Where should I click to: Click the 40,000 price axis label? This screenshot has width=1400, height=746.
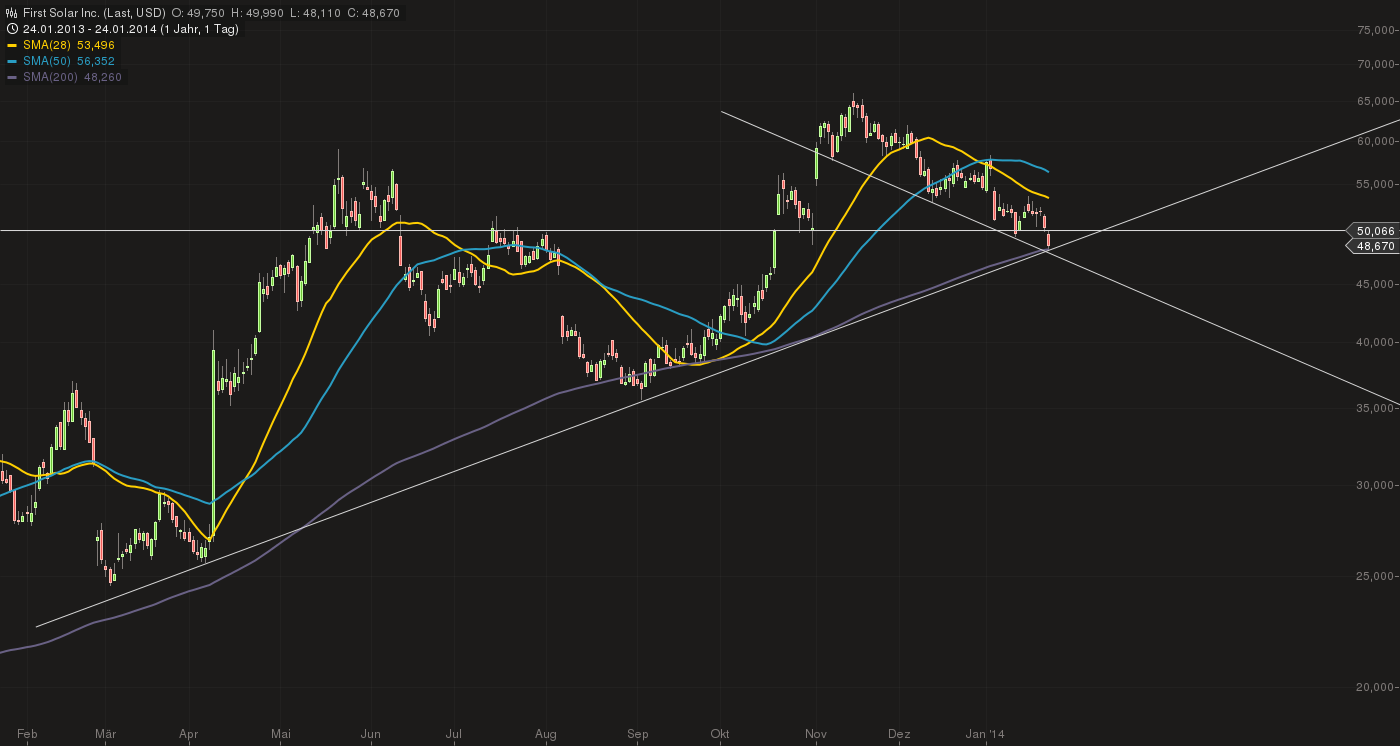[x=1377, y=342]
